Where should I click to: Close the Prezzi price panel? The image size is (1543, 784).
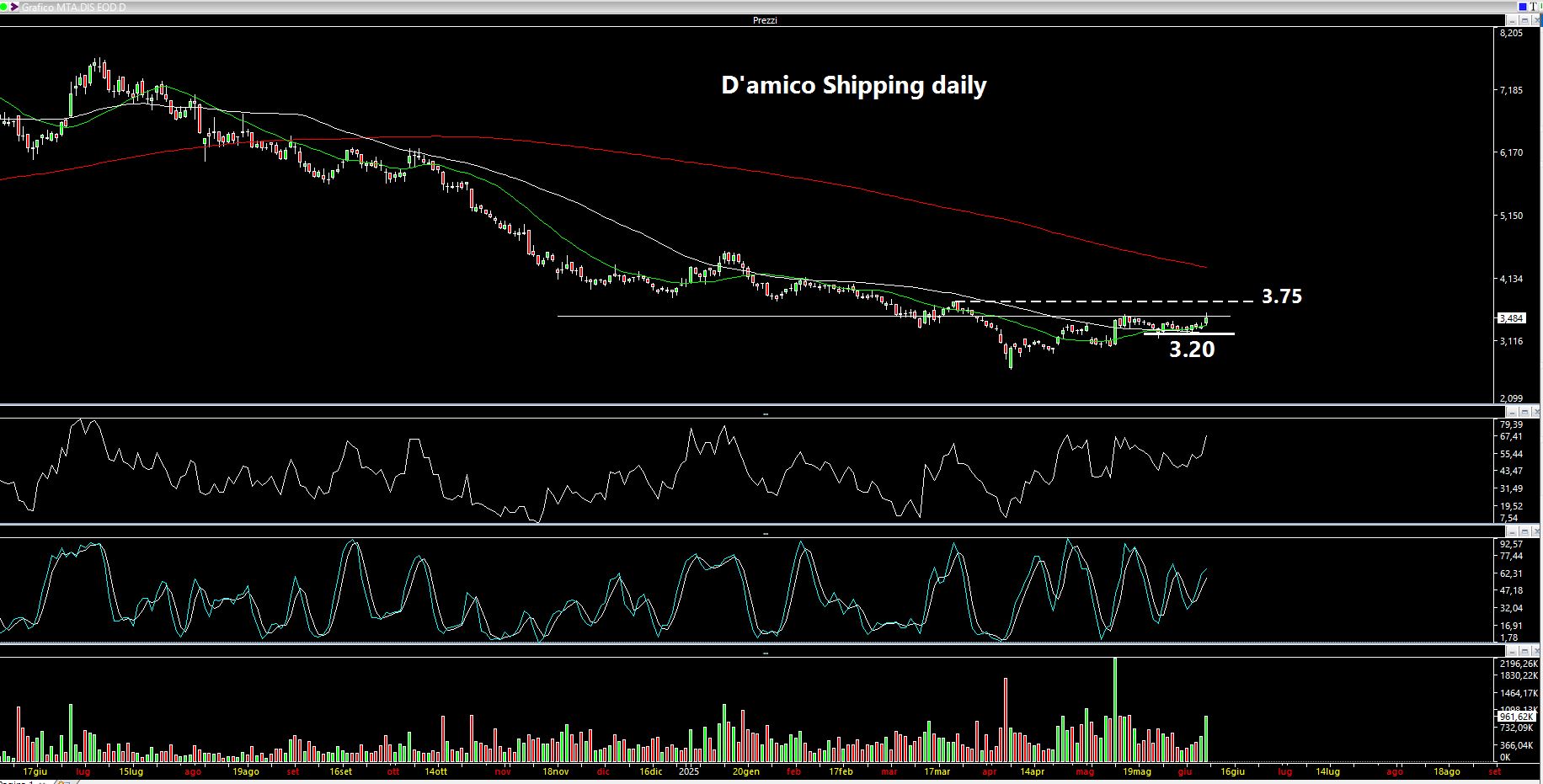coord(1536,20)
